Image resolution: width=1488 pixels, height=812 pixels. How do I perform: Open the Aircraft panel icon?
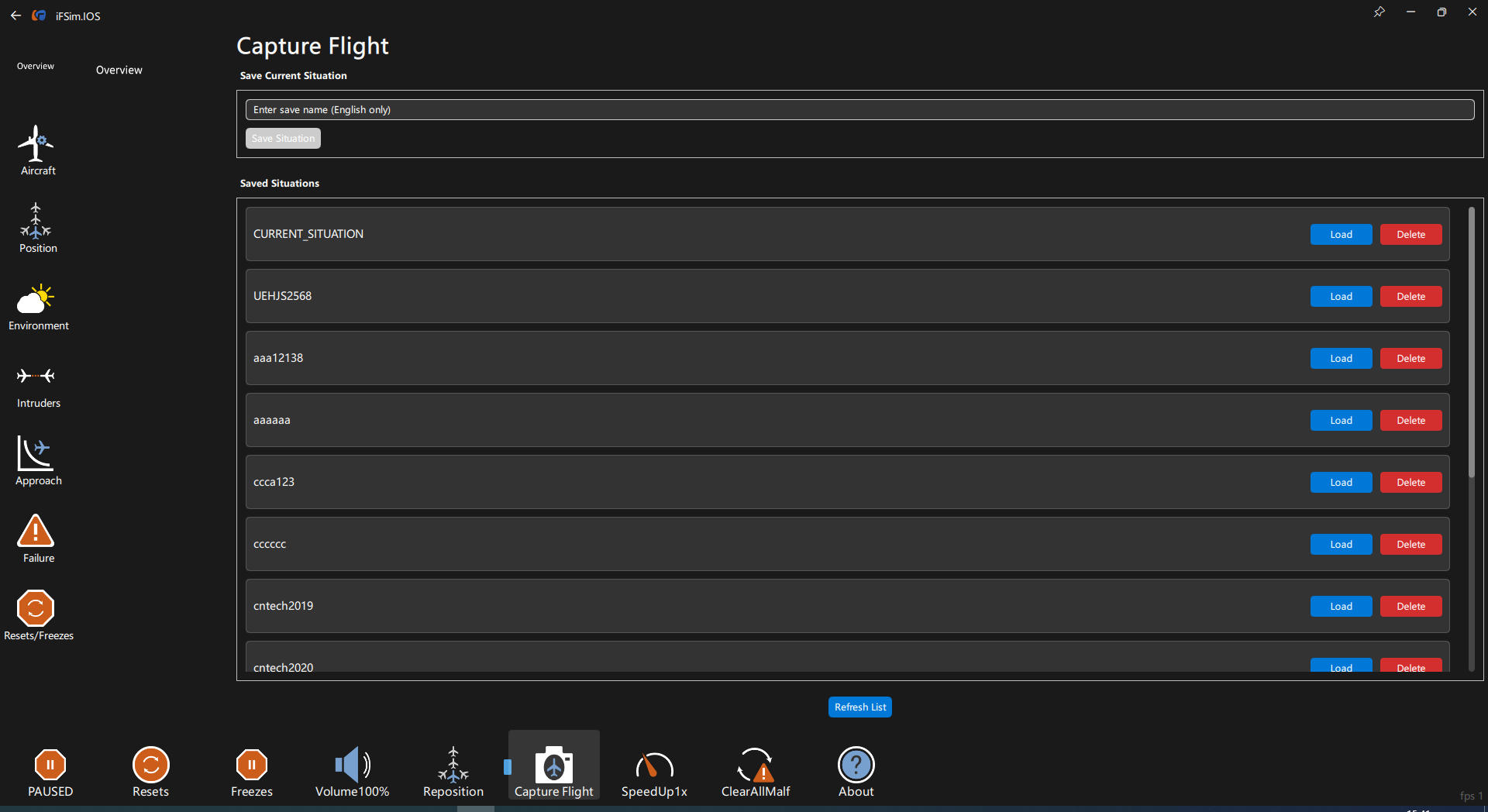click(x=36, y=145)
